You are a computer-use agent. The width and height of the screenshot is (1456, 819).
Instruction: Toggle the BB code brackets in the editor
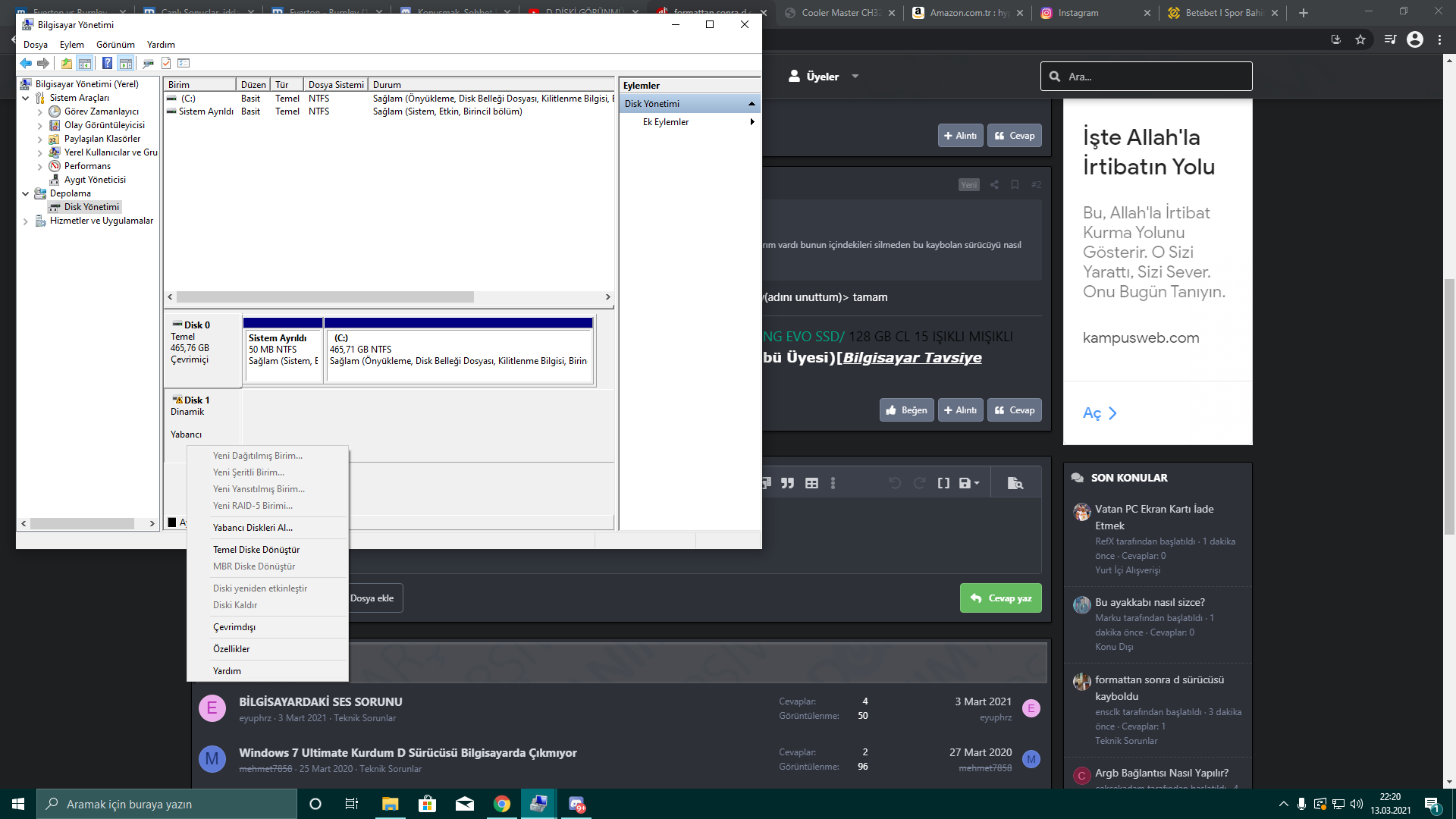[943, 483]
